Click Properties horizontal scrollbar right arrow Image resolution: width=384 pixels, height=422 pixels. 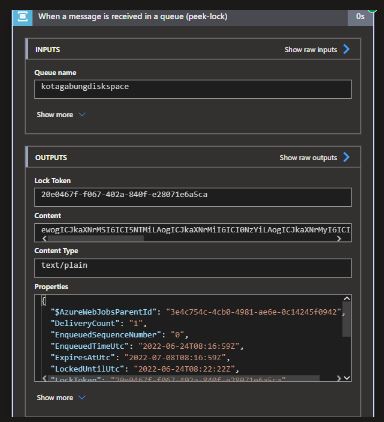tap(339, 378)
